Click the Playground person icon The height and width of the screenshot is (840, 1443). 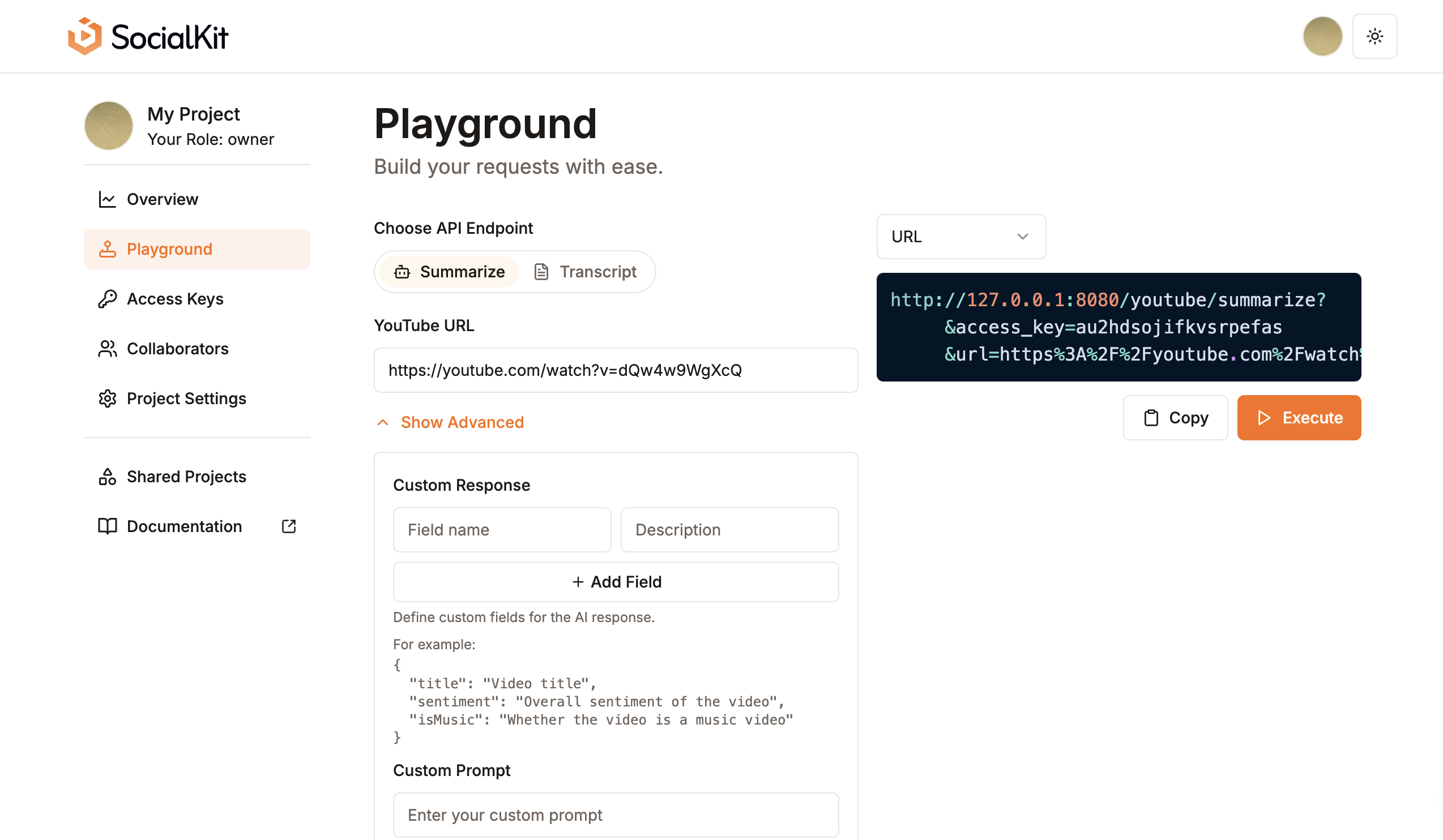[107, 249]
